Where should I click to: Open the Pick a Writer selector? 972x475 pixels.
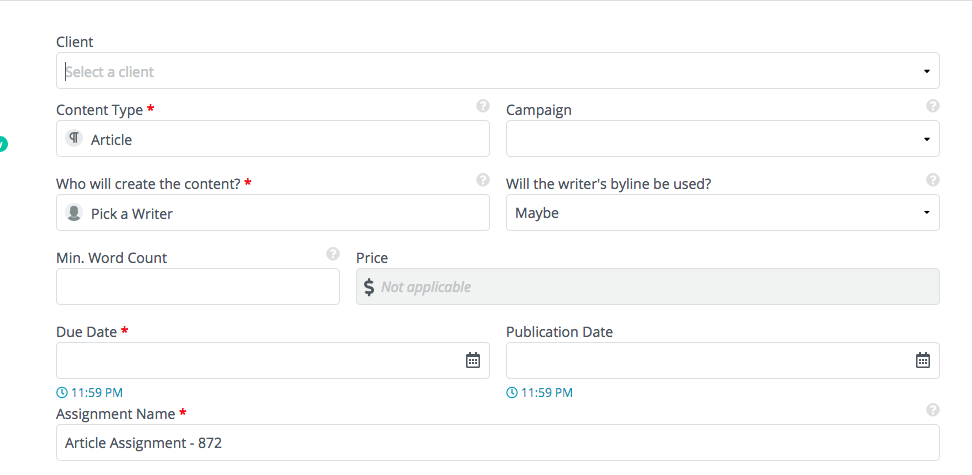[273, 213]
